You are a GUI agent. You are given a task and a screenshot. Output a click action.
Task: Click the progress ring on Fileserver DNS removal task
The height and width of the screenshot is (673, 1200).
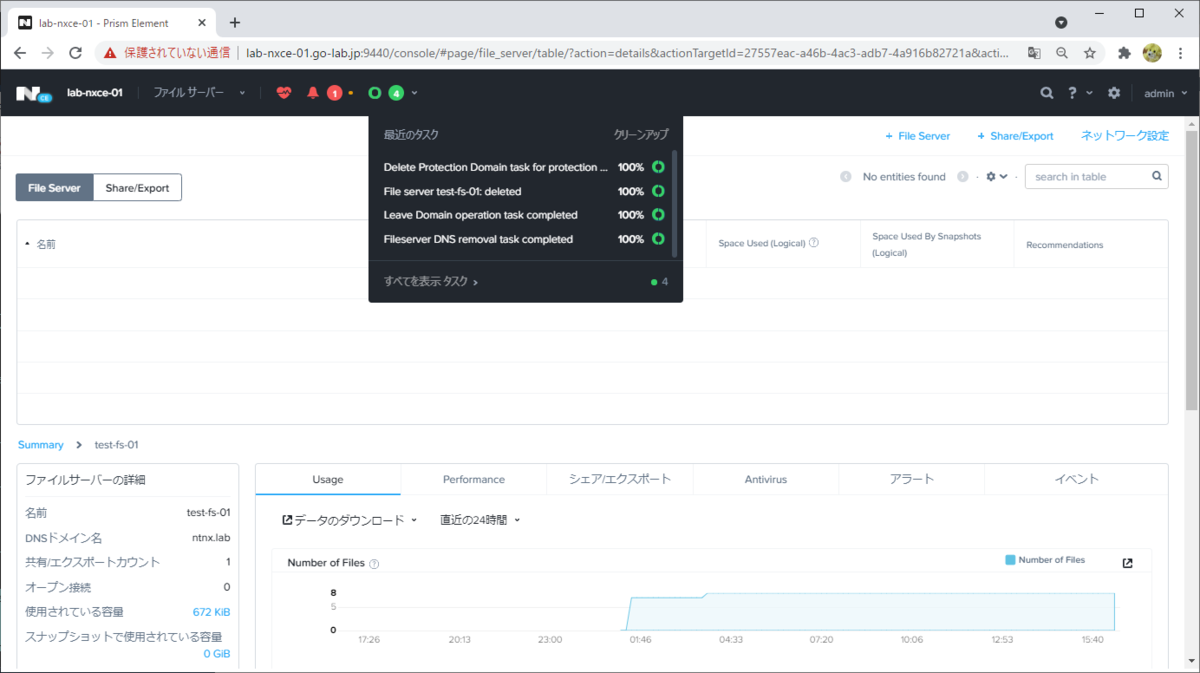(x=655, y=239)
